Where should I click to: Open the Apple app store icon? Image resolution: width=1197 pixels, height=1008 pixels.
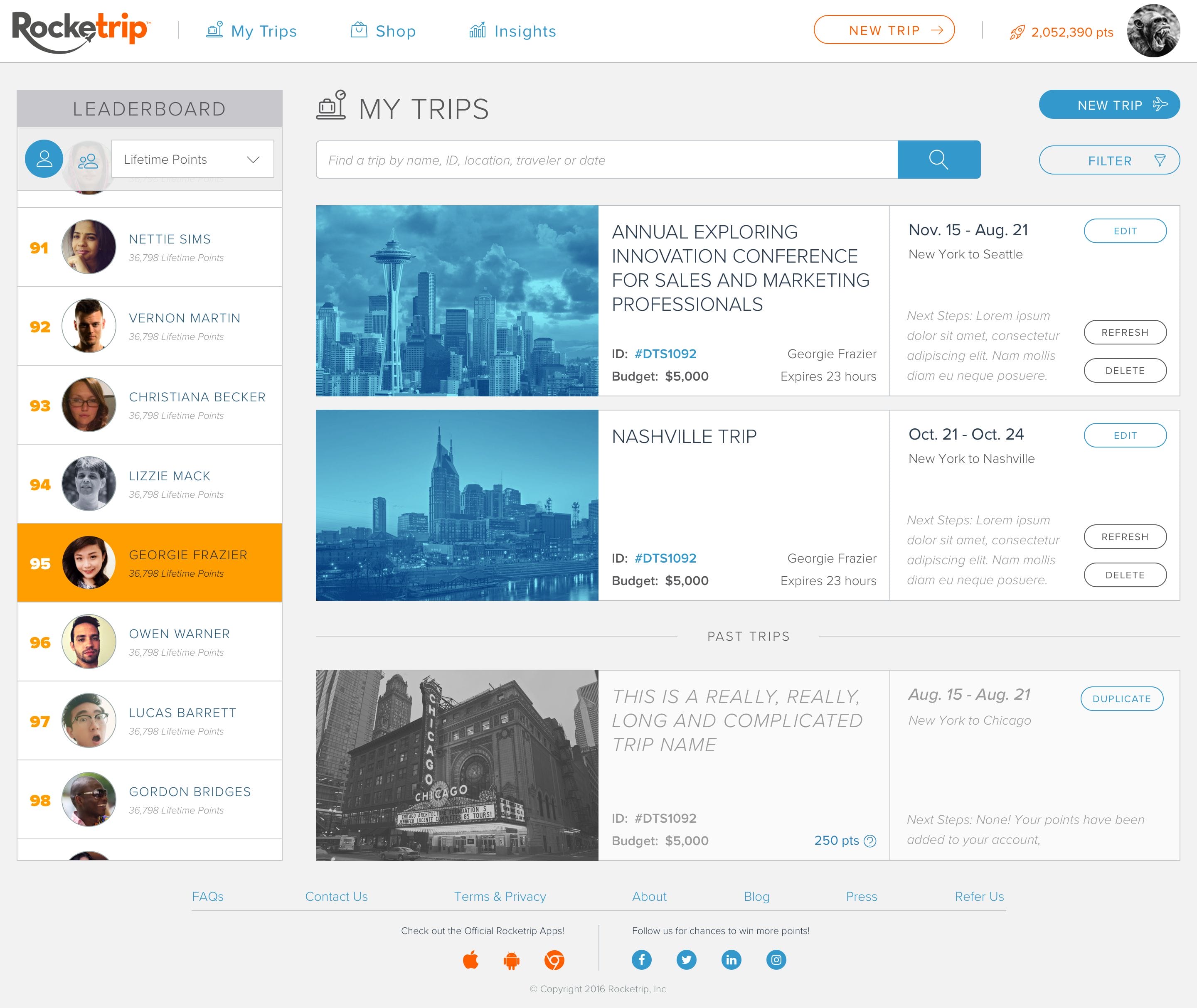tap(470, 959)
